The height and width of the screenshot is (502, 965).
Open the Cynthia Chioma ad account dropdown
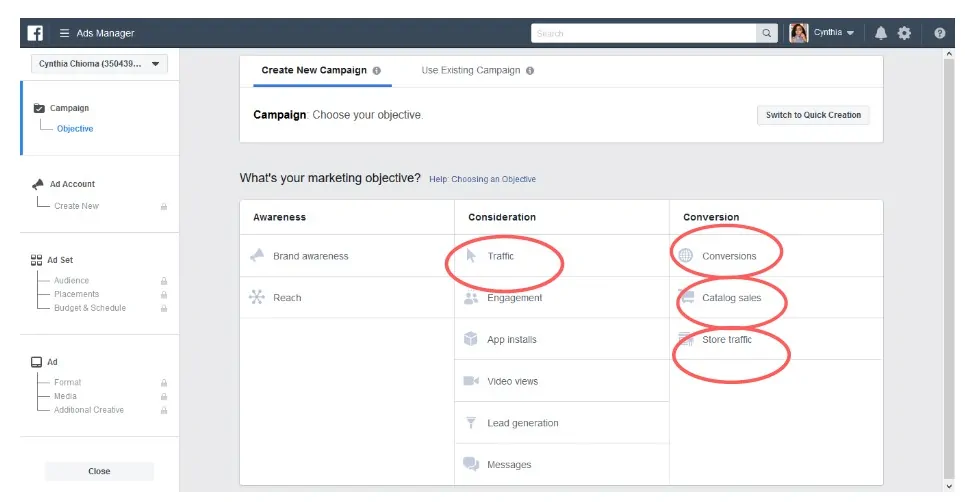click(x=99, y=64)
